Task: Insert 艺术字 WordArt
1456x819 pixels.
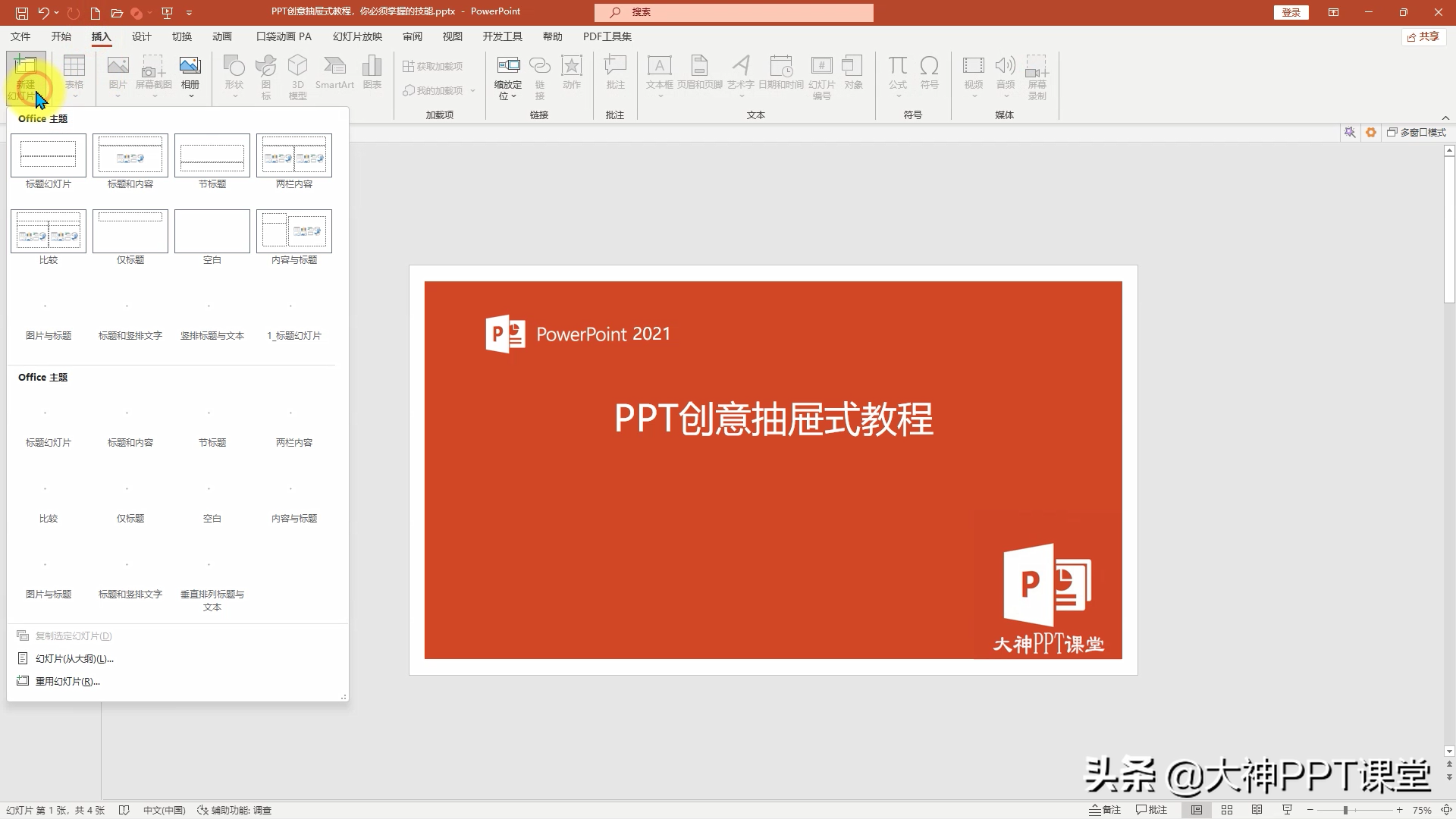Action: coord(741,77)
